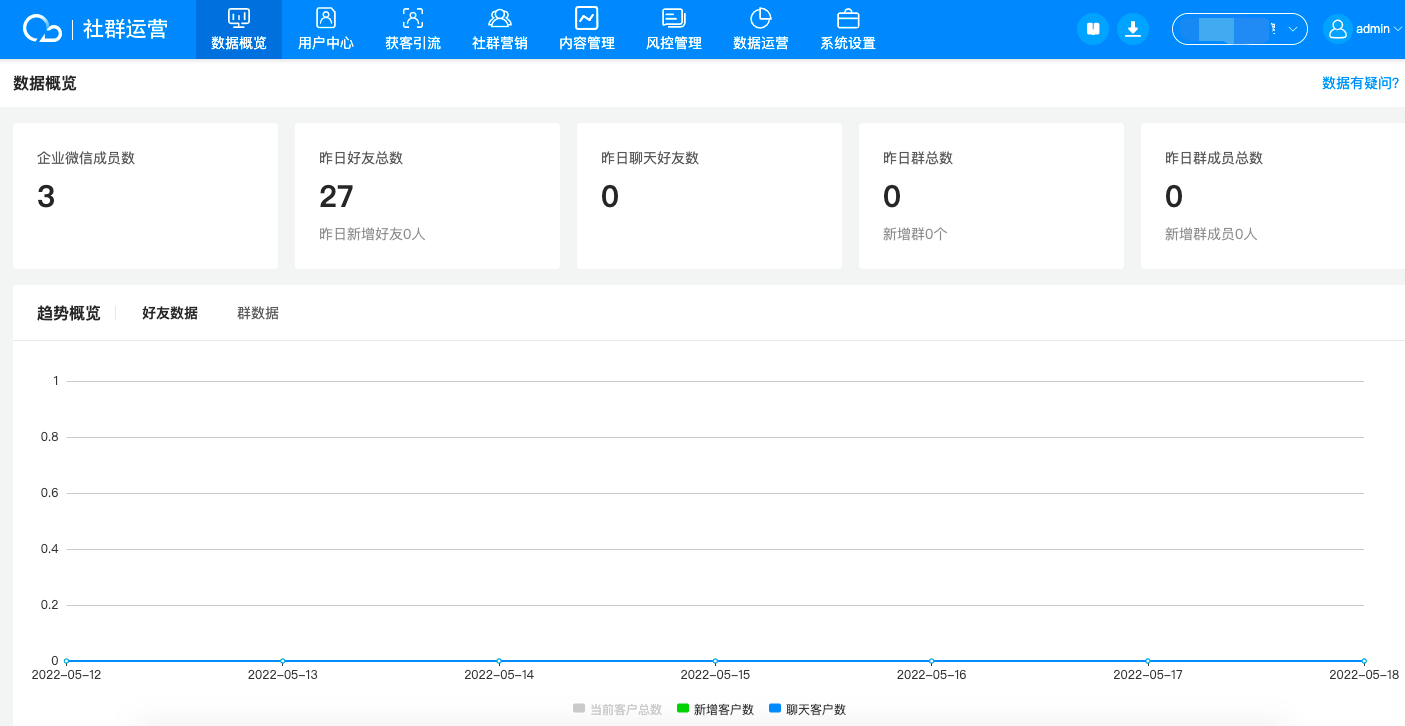Screen dimensions: 1405x726
Task: Click the 2022-05-15 axis label
Action: pos(715,675)
